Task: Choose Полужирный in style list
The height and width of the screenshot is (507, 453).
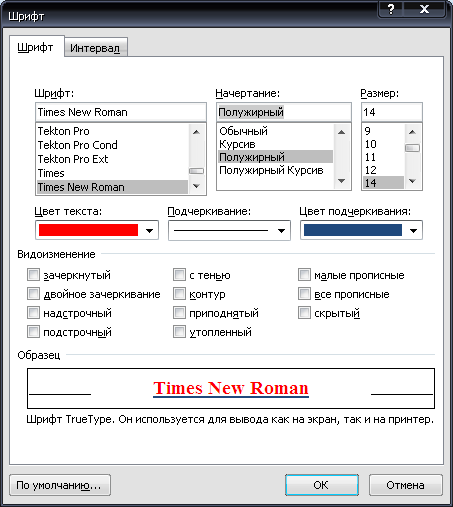Action: coord(275,157)
